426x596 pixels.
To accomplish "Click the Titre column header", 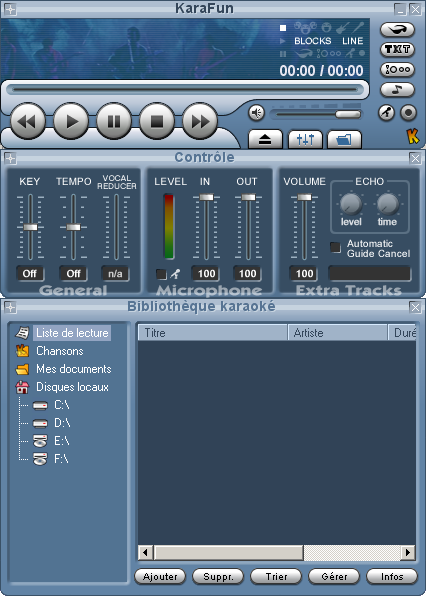I will [x=212, y=333].
